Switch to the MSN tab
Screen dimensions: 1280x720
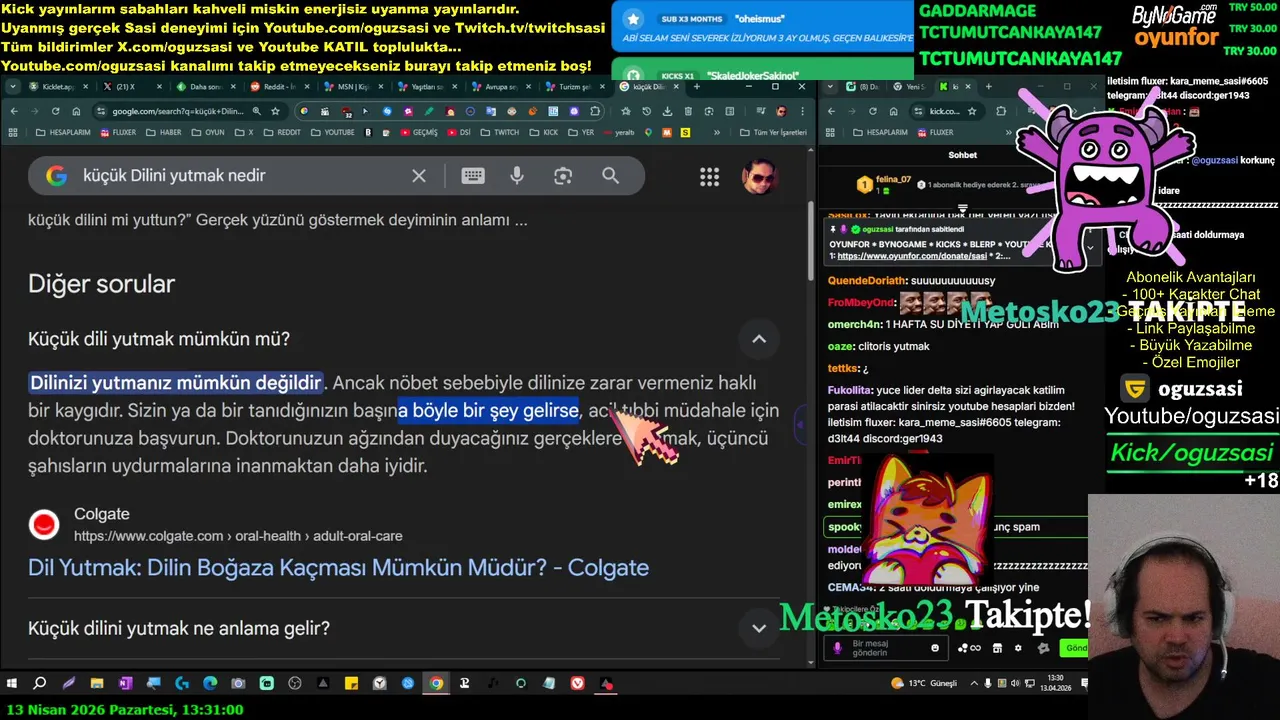355,87
